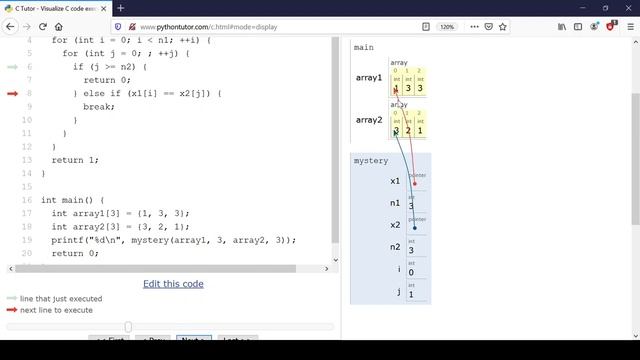Click code line 6 if (j >= n2)
Image resolution: width=640 pixels, height=360 pixels.
pyautogui.click(x=110, y=67)
